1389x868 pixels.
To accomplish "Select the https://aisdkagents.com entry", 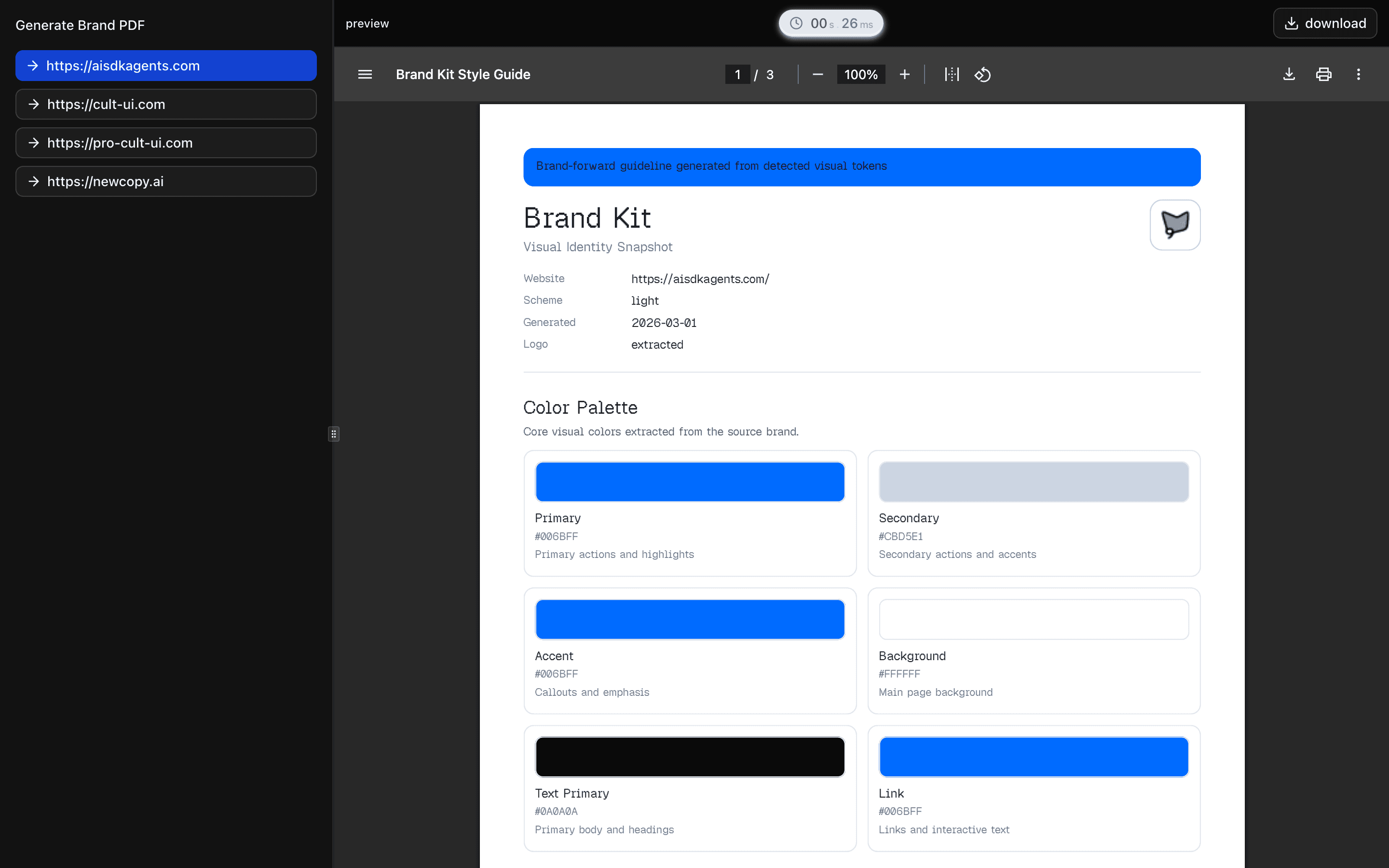I will (166, 66).
